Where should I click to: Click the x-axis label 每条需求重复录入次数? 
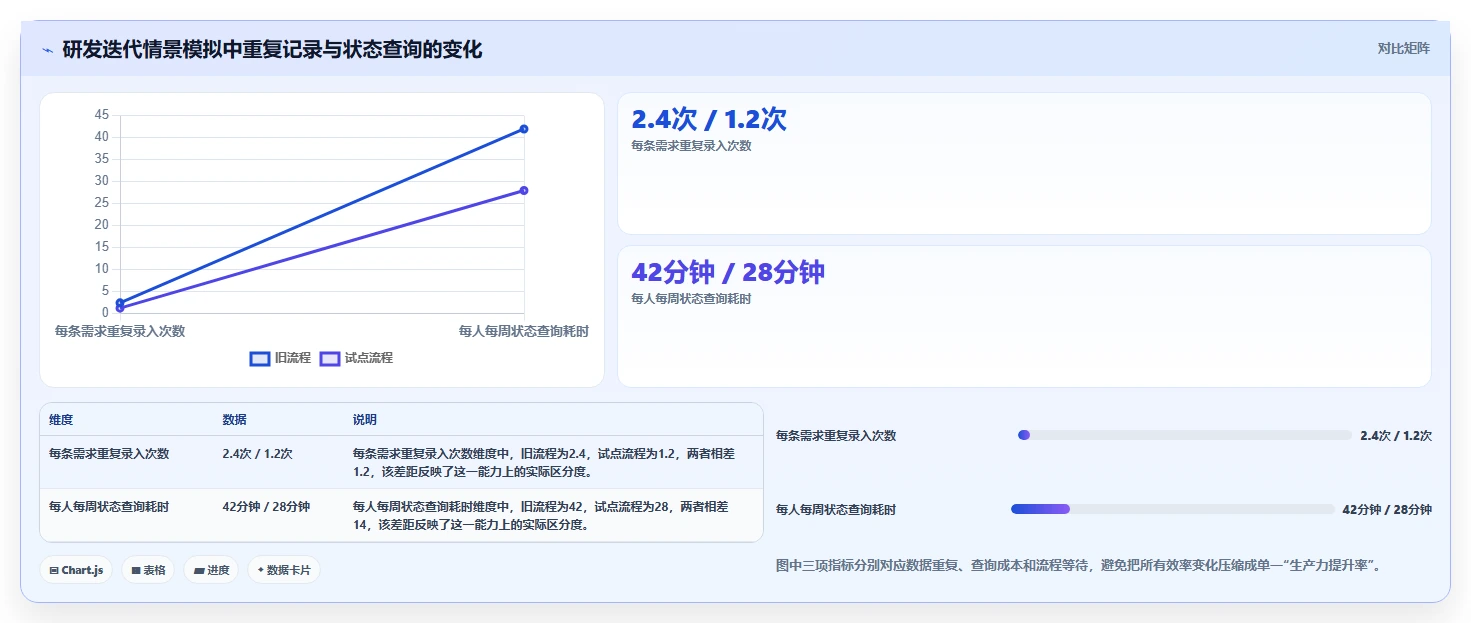click(x=120, y=331)
